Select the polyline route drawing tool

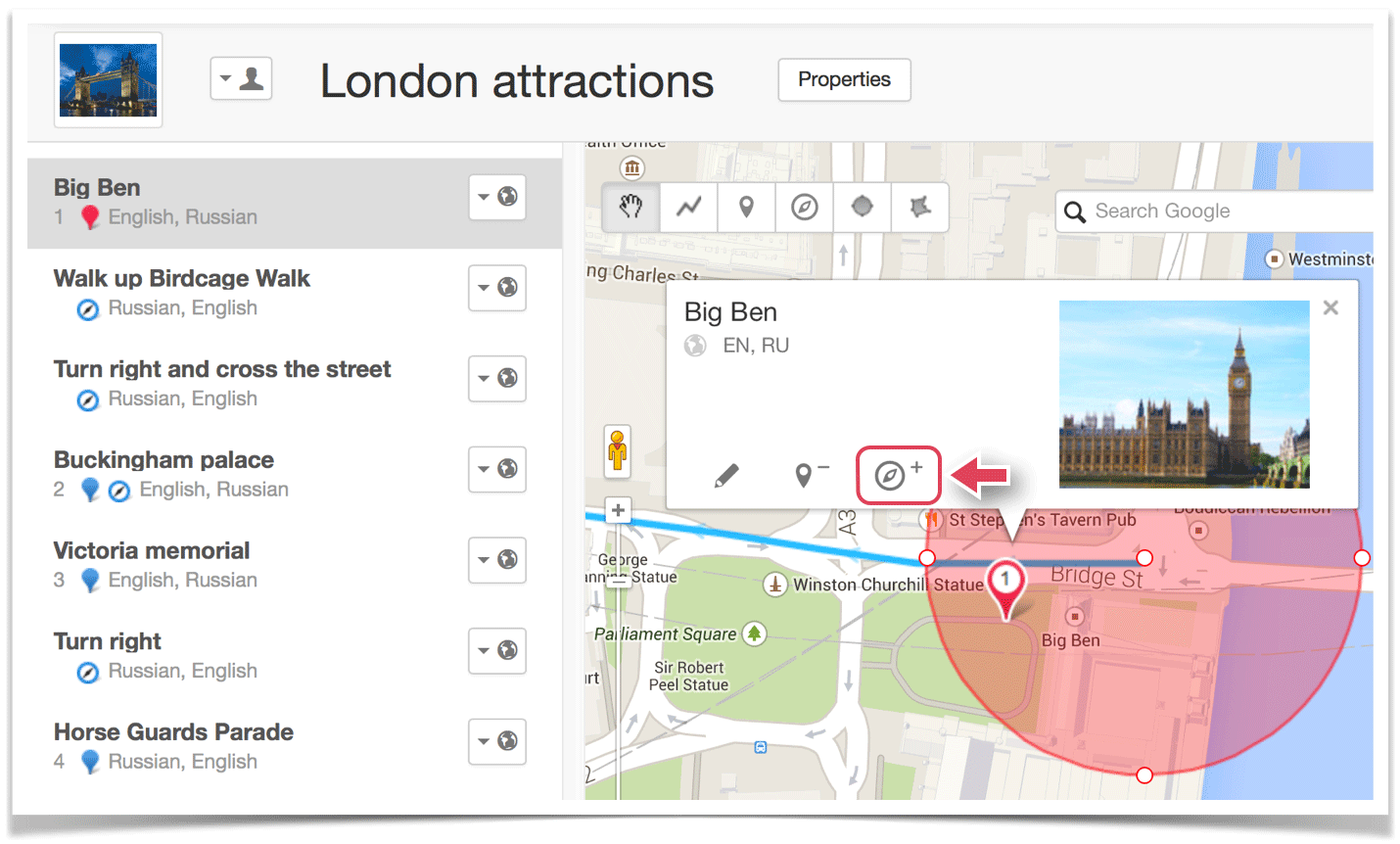(688, 207)
